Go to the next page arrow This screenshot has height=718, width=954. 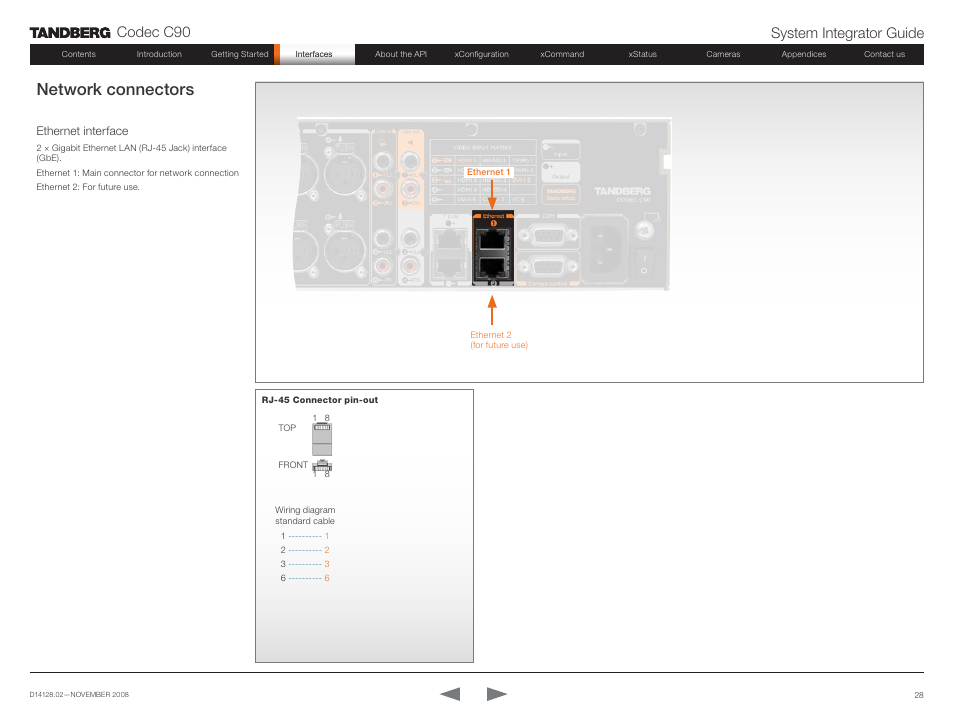pos(496,694)
